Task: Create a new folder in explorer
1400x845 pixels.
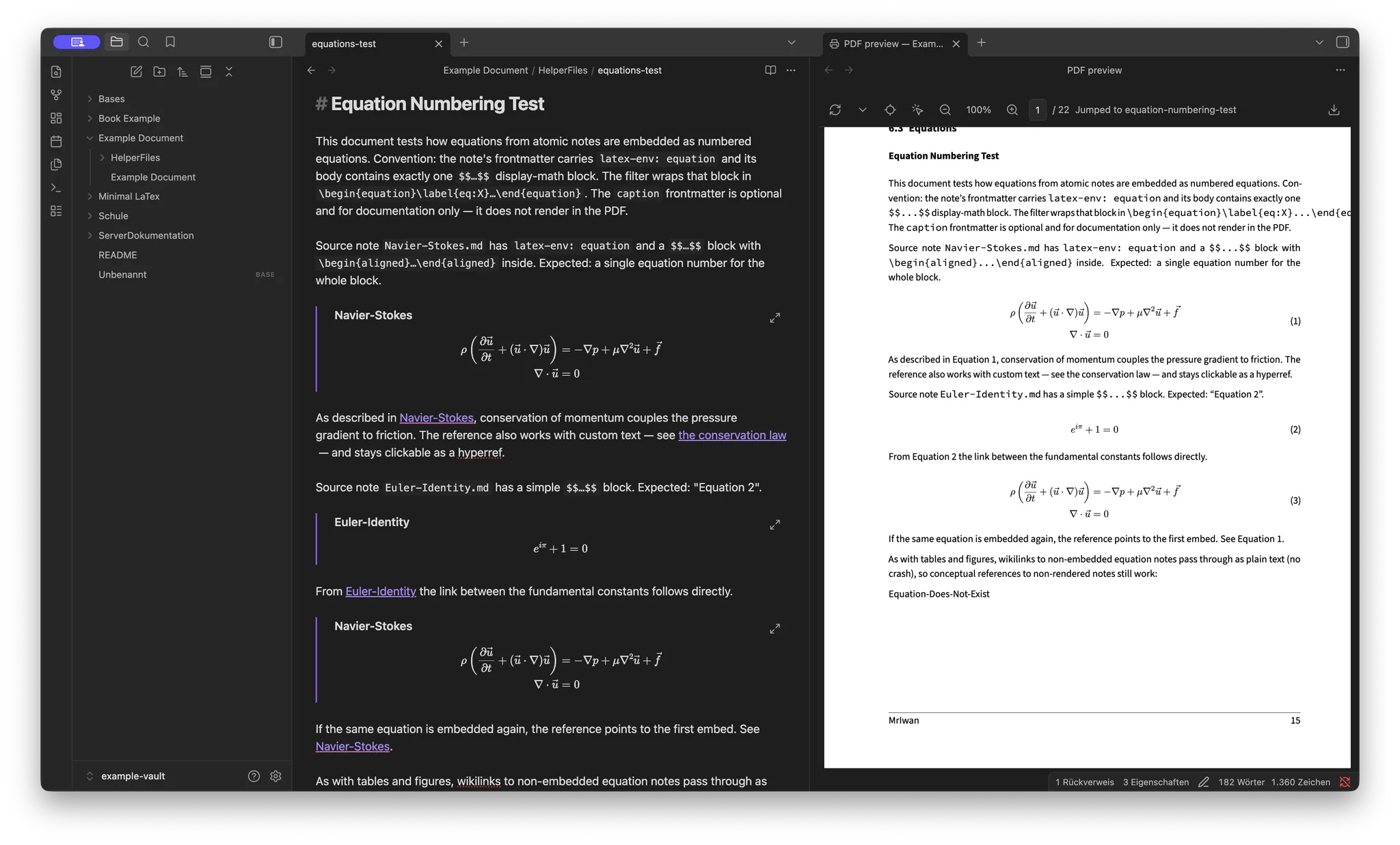Action: tap(159, 72)
